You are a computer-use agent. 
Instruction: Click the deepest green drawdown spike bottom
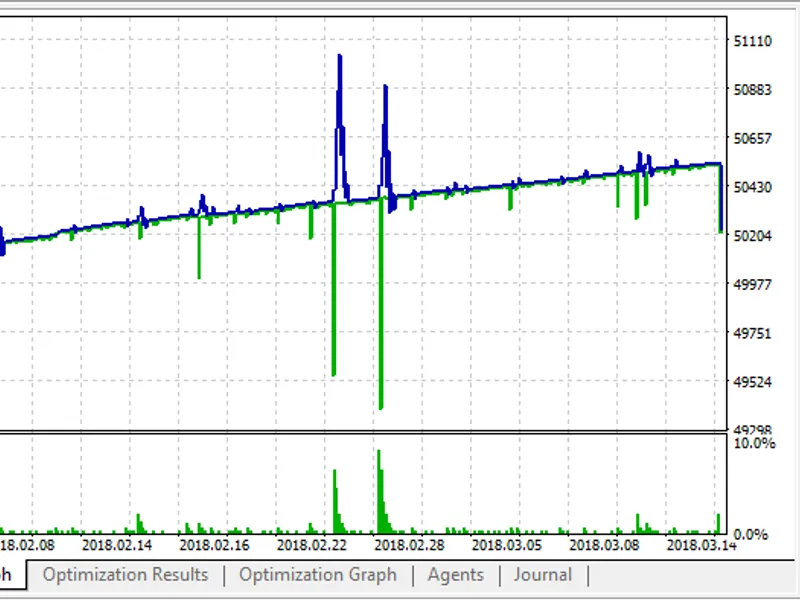(381, 407)
